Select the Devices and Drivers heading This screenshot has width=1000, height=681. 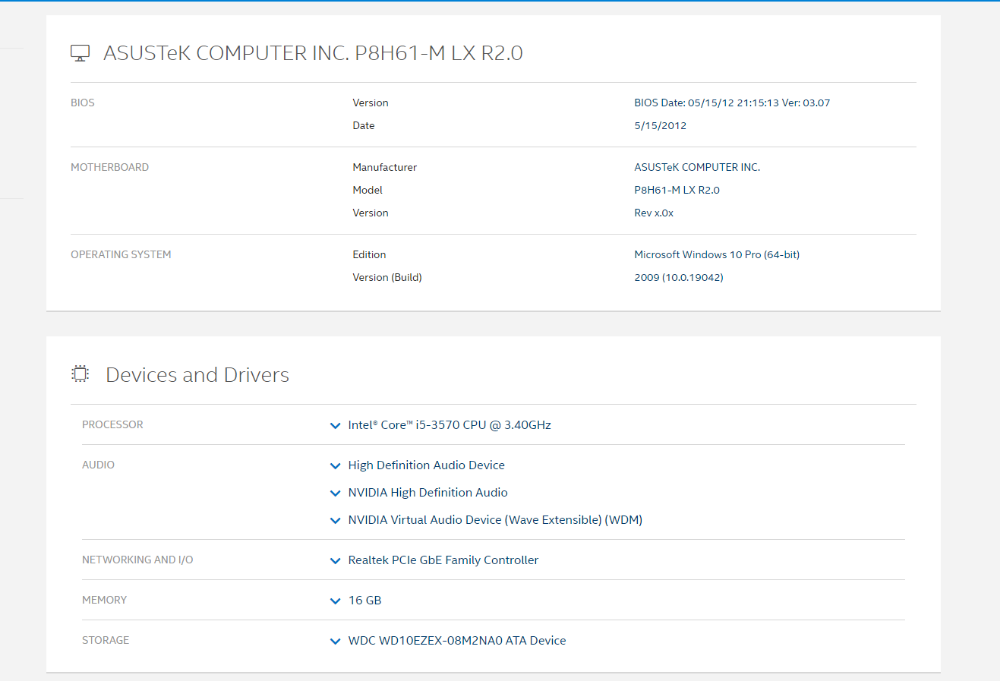[197, 374]
